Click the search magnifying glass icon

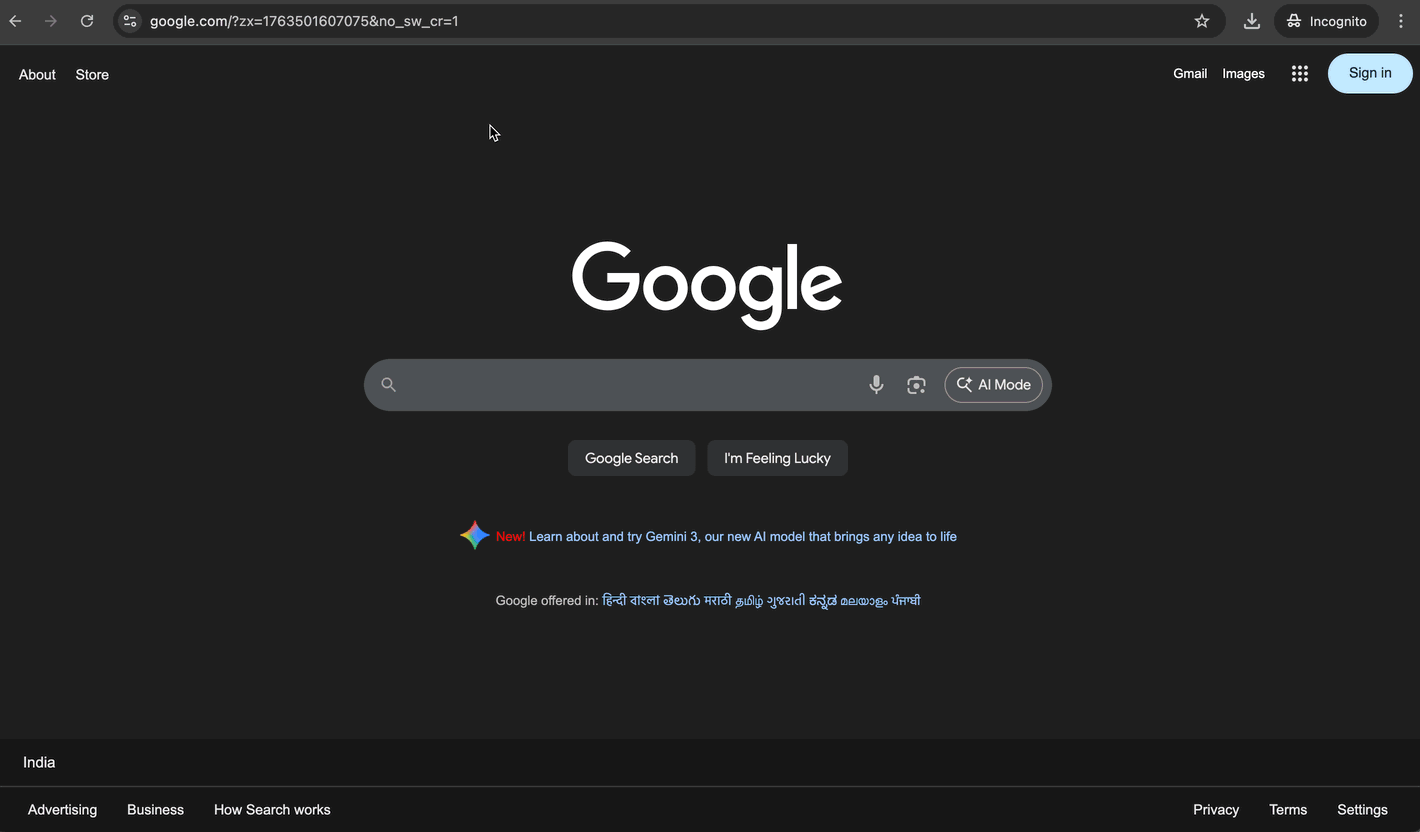pos(388,384)
